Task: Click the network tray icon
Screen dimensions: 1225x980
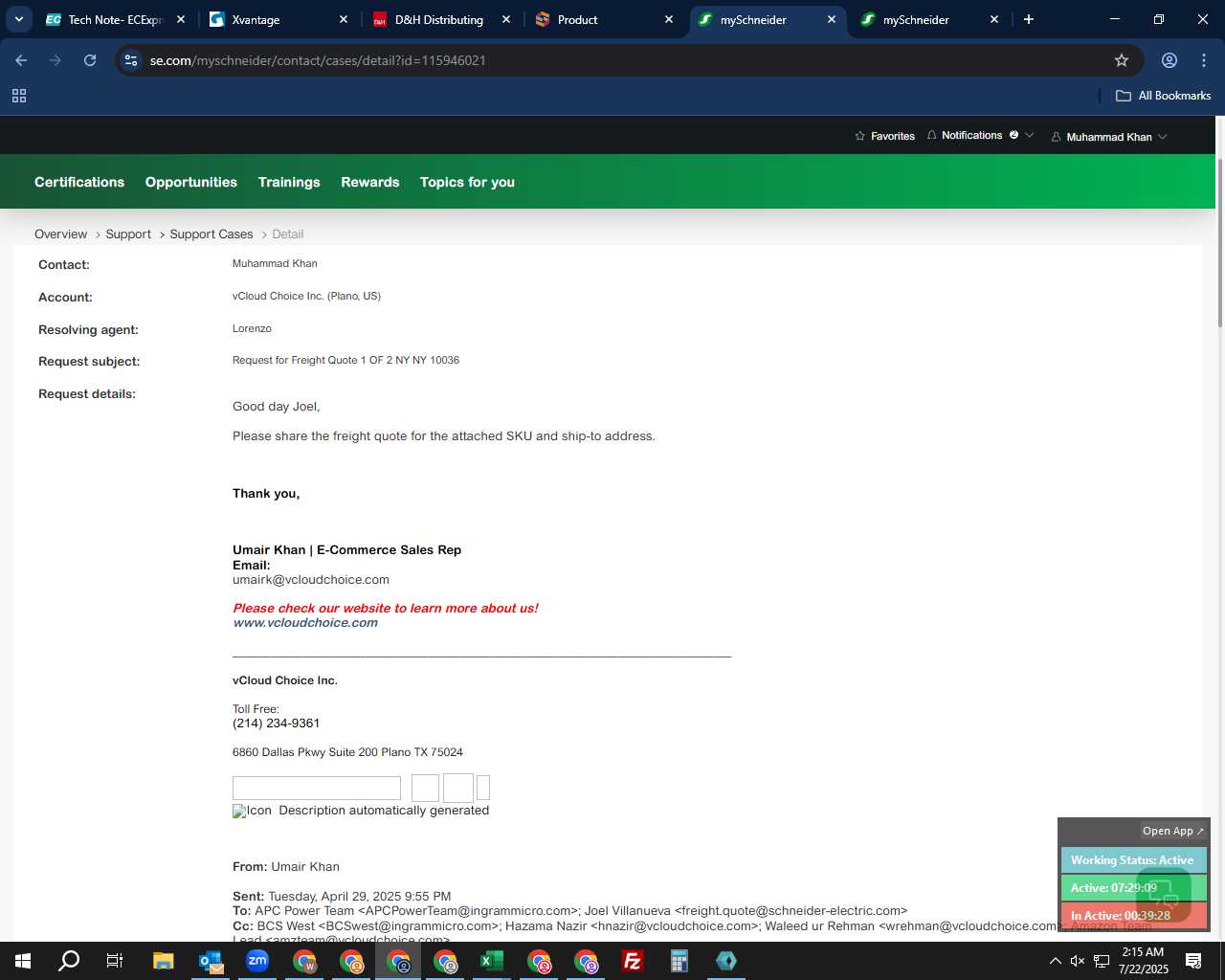Action: coord(1102,961)
